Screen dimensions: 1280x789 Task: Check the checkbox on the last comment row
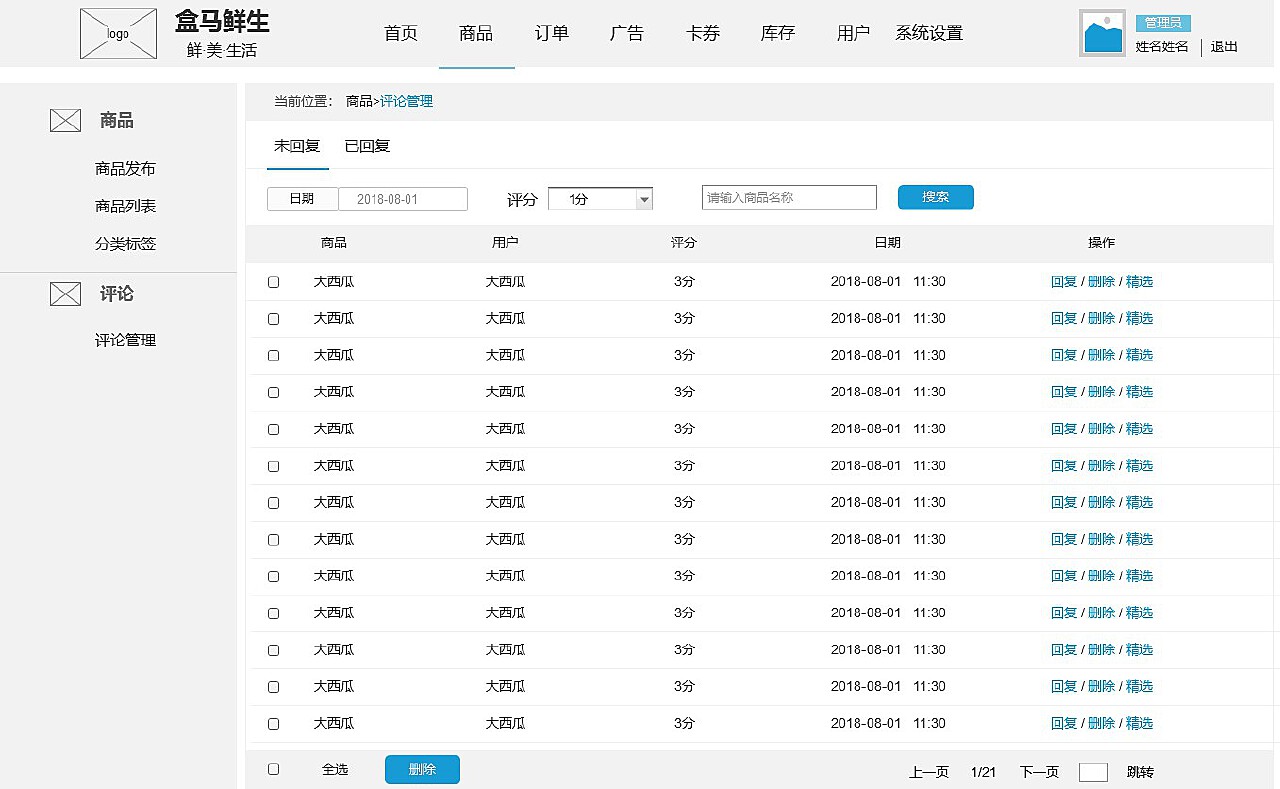point(273,723)
